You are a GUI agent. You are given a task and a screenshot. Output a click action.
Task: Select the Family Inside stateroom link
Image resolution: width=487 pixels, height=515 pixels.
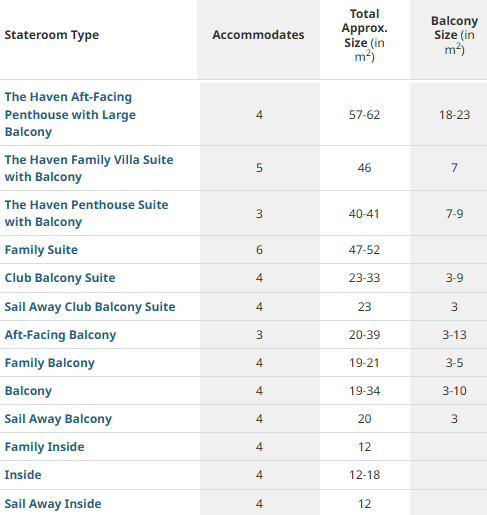coord(44,447)
